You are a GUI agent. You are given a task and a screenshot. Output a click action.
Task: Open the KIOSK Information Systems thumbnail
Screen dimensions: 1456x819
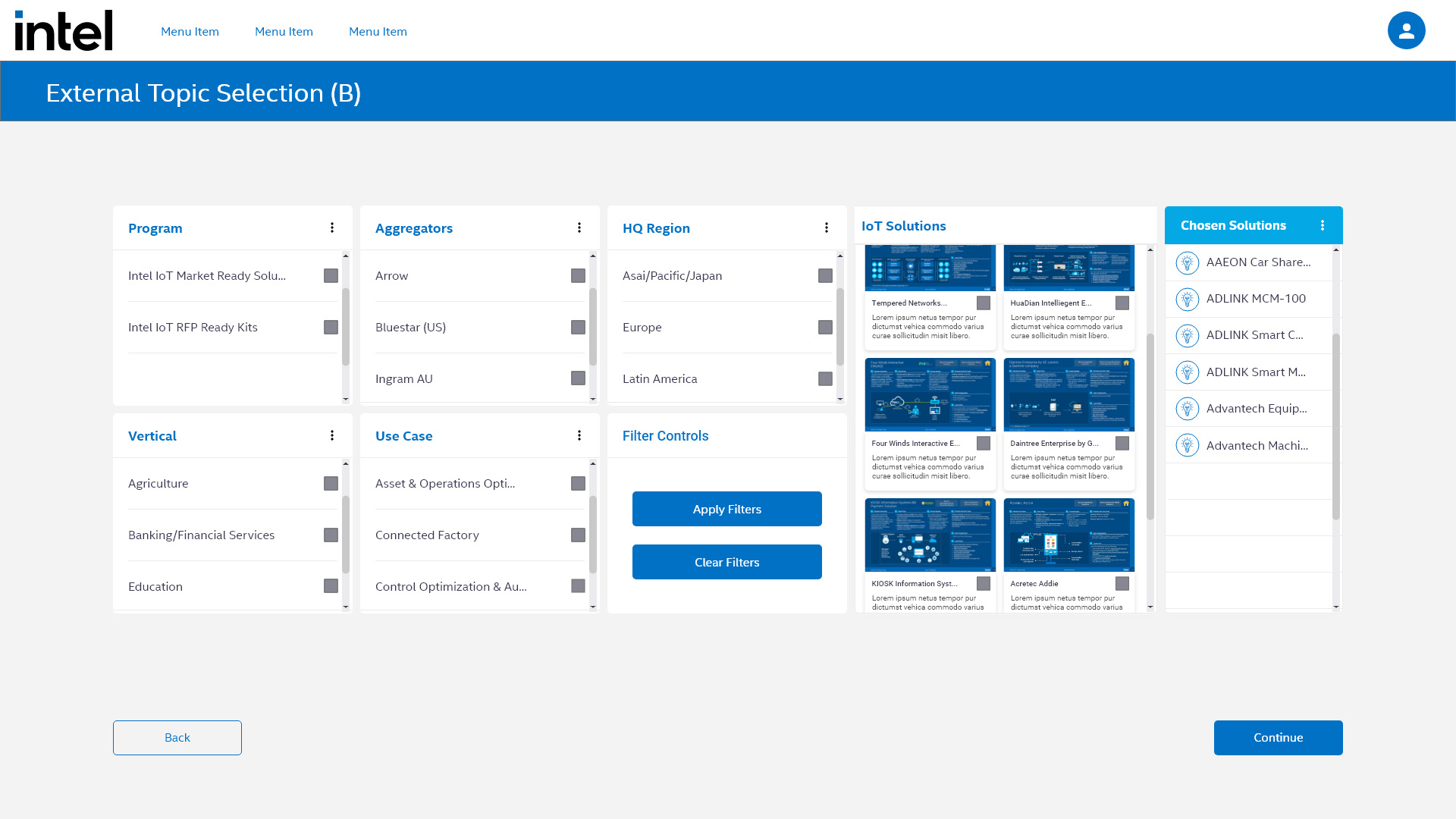tap(930, 535)
